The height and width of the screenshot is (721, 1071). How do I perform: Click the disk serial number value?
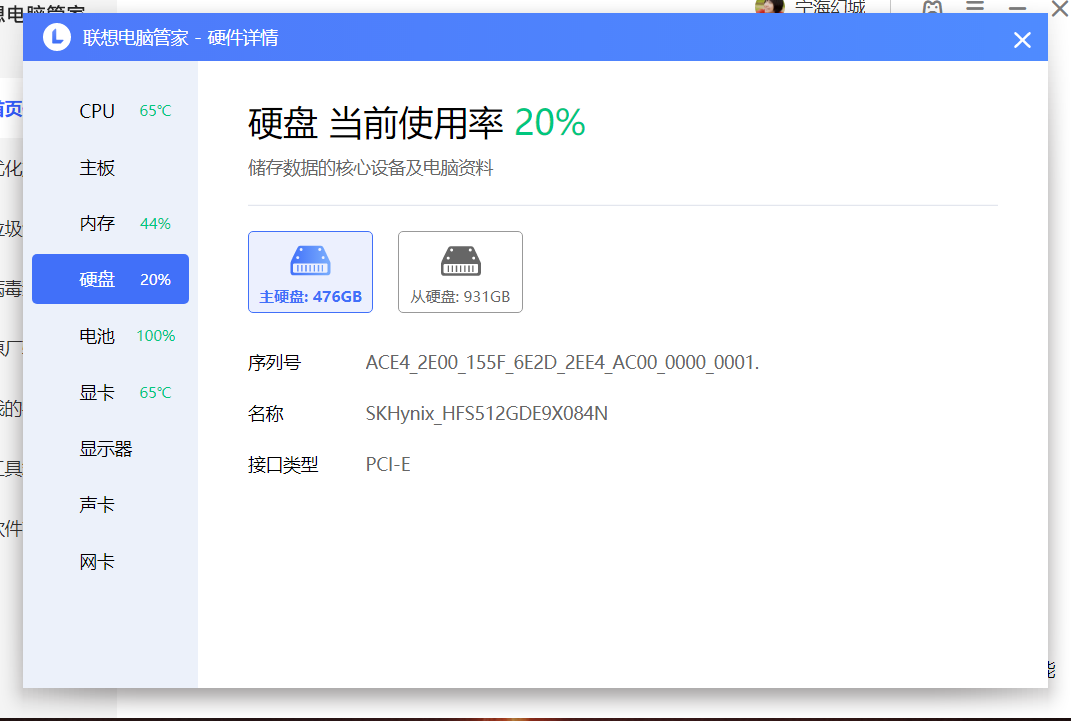click(x=562, y=363)
